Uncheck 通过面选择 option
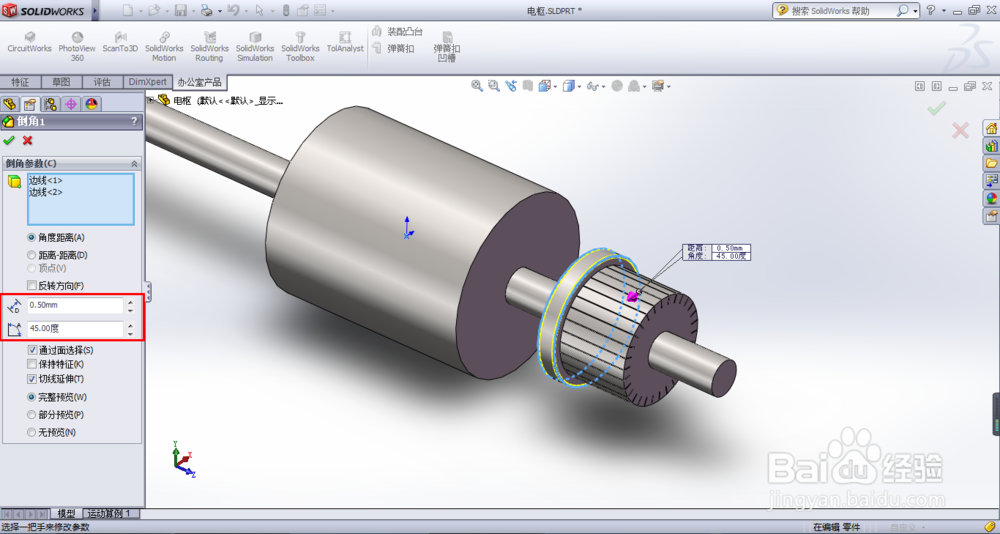Screen dimensions: 1000x534 pos(33,350)
